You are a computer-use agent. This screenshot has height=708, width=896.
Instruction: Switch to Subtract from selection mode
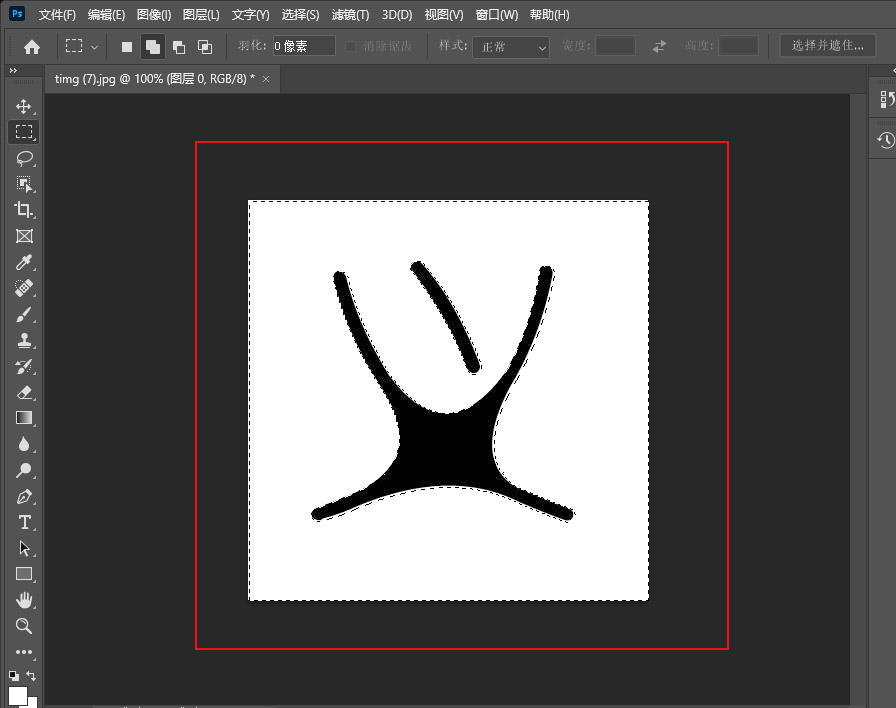click(x=178, y=46)
